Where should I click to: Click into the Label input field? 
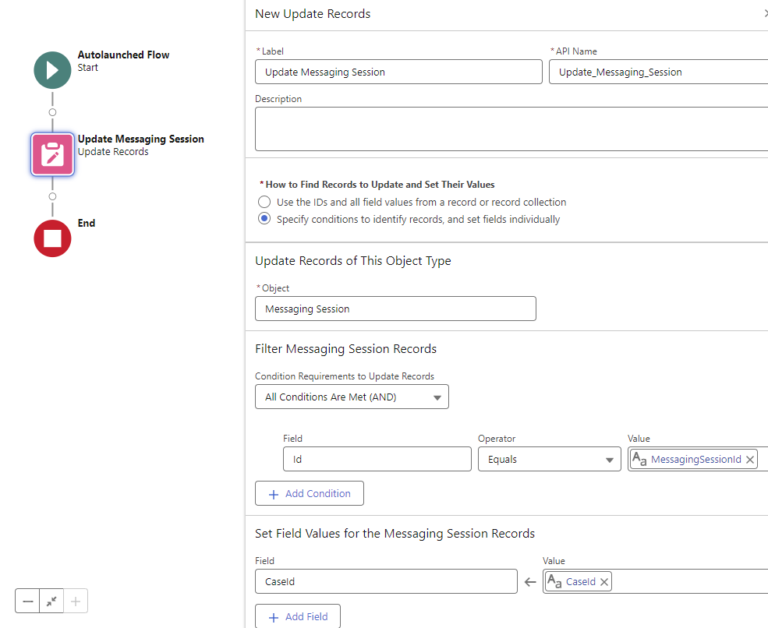399,72
